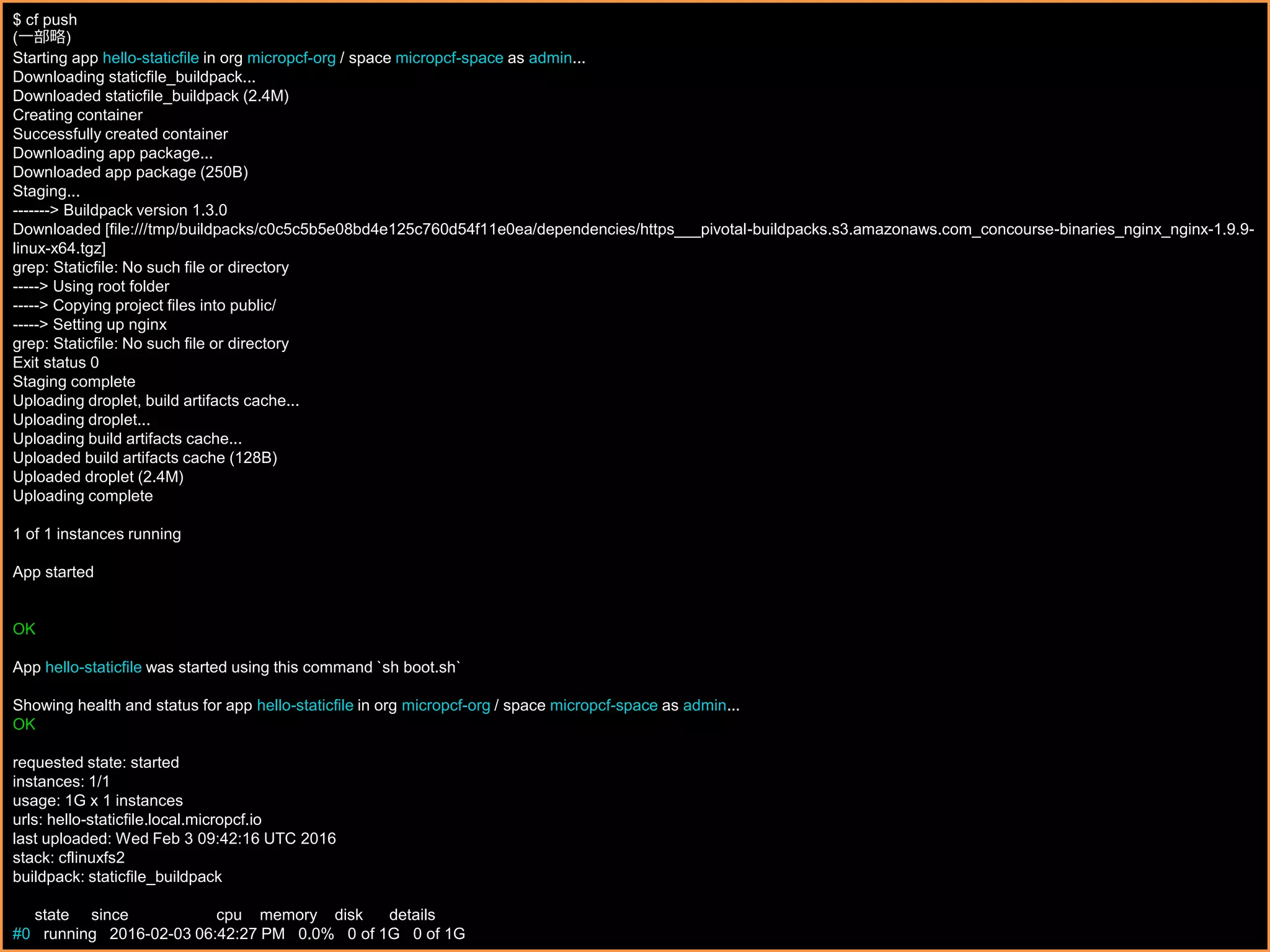
Task: Click 'last uploaded: Wed Feb 3' line
Action: (x=174, y=839)
